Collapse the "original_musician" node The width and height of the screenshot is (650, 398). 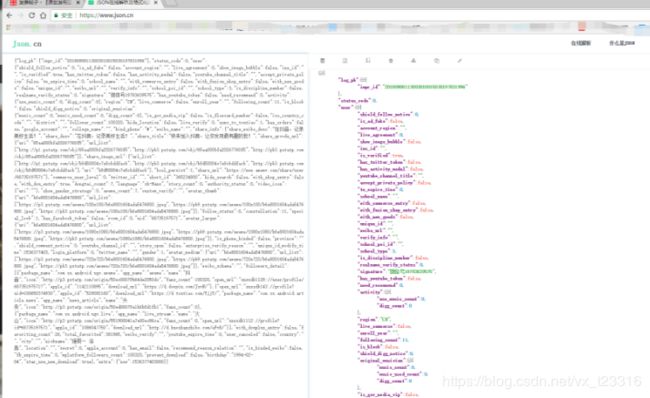click(410, 360)
